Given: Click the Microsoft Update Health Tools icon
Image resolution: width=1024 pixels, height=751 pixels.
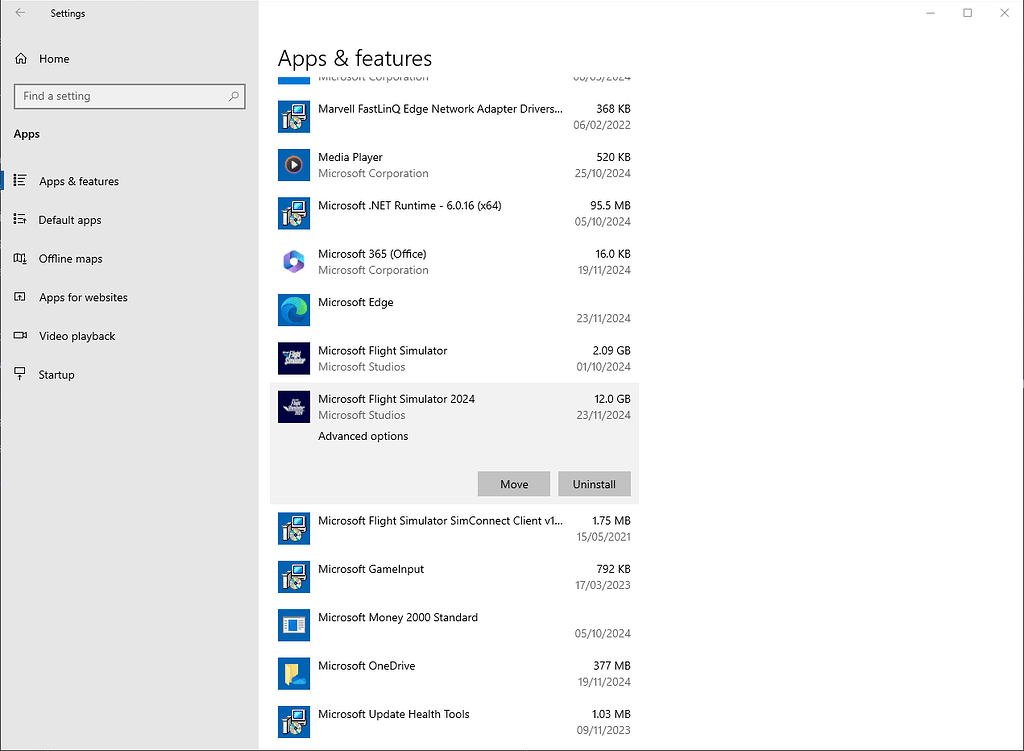Looking at the screenshot, I should (294, 722).
